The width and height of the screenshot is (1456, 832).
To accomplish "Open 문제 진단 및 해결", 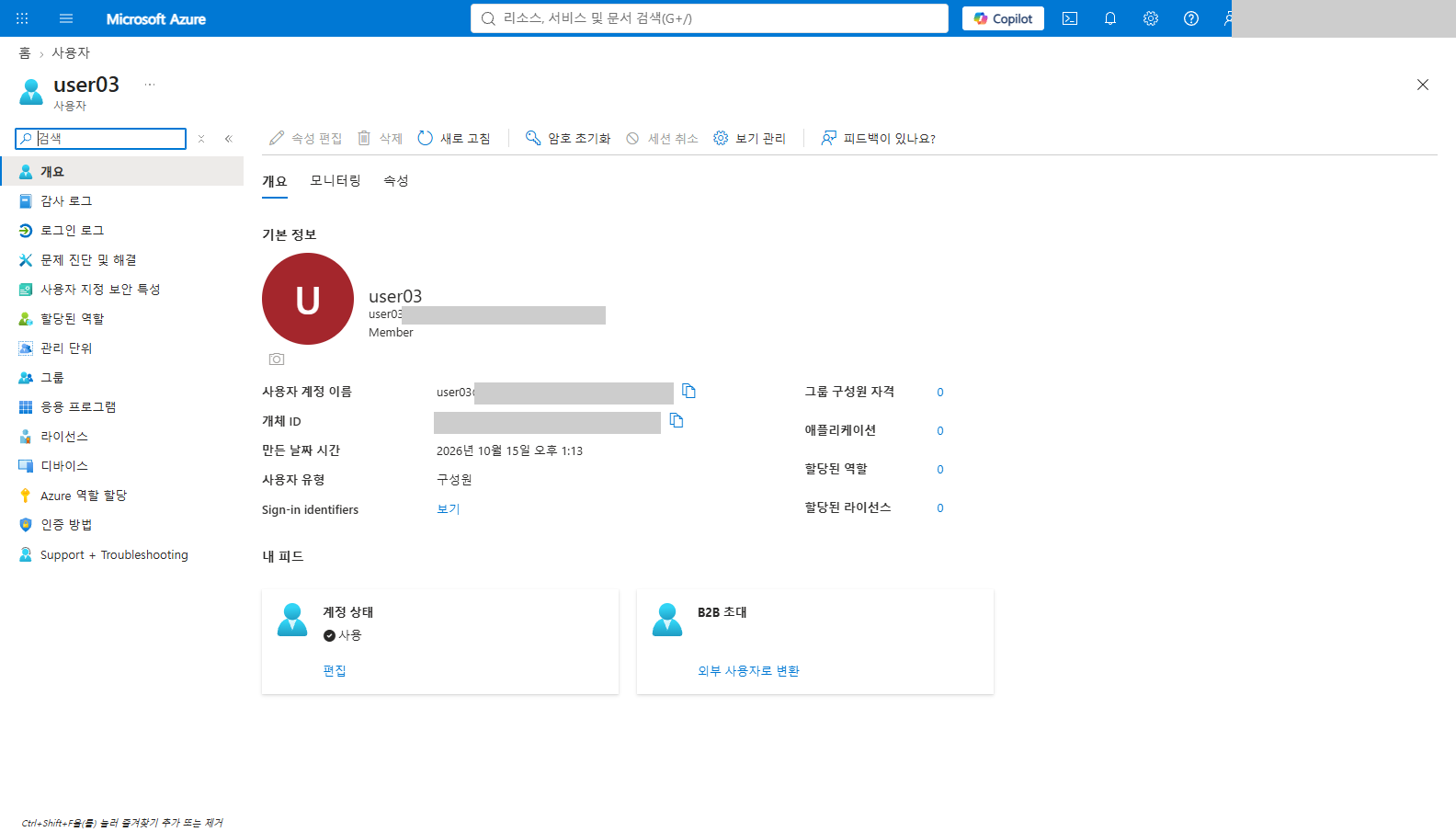I will click(121, 260).
